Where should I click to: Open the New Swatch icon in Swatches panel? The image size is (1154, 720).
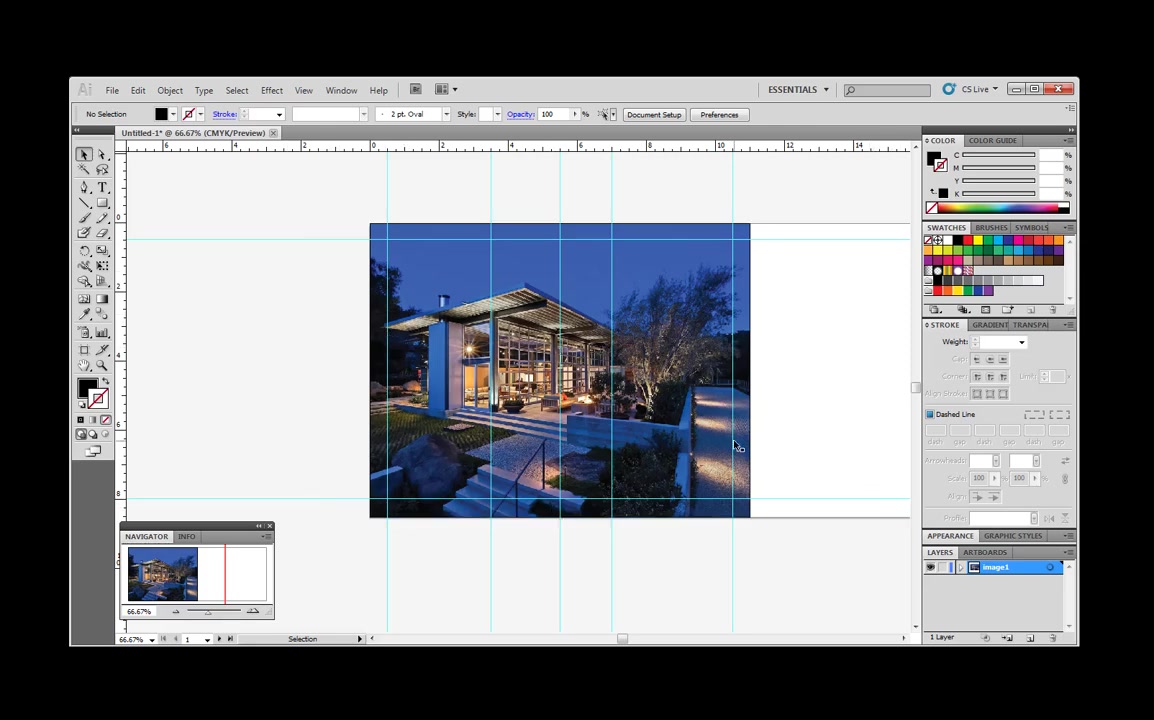click(1031, 310)
